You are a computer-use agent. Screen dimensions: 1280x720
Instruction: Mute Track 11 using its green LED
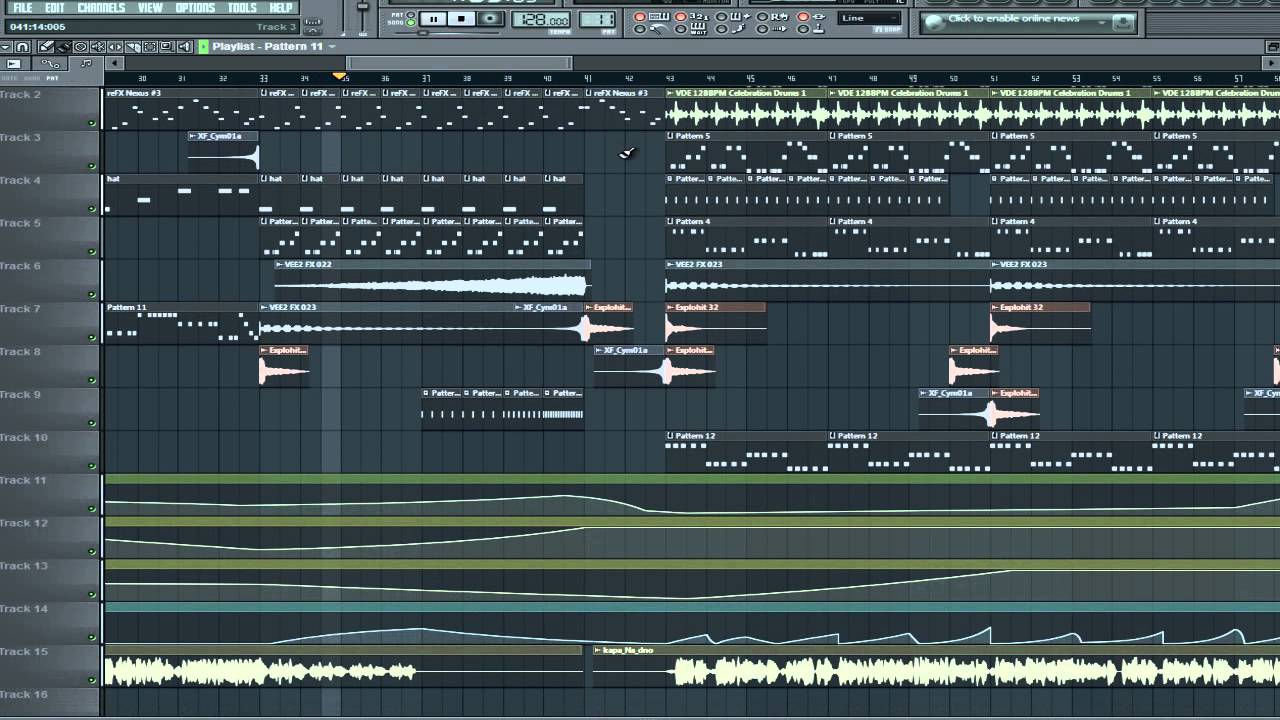(92, 509)
